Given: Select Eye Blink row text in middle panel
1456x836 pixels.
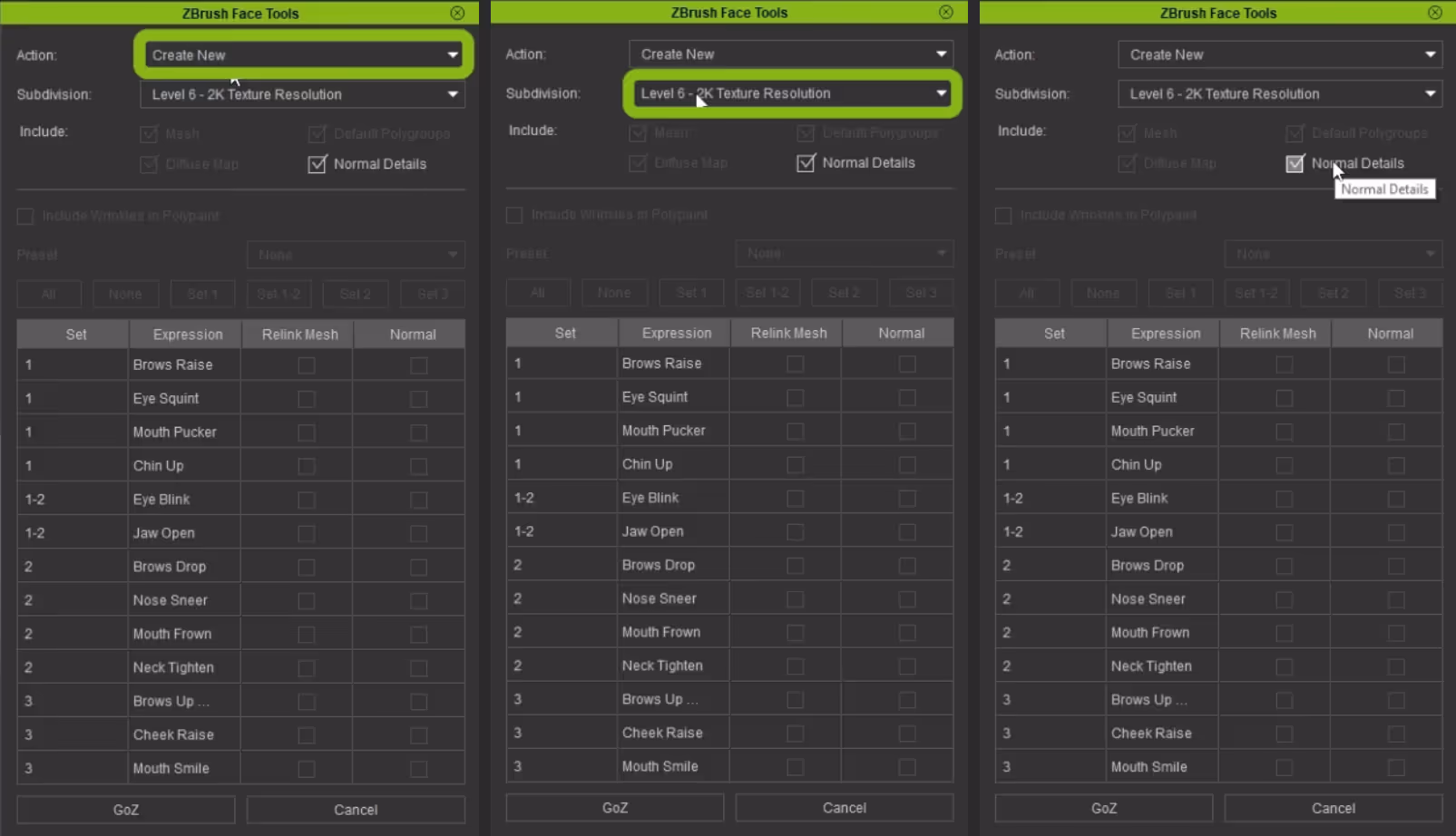Looking at the screenshot, I should (650, 498).
